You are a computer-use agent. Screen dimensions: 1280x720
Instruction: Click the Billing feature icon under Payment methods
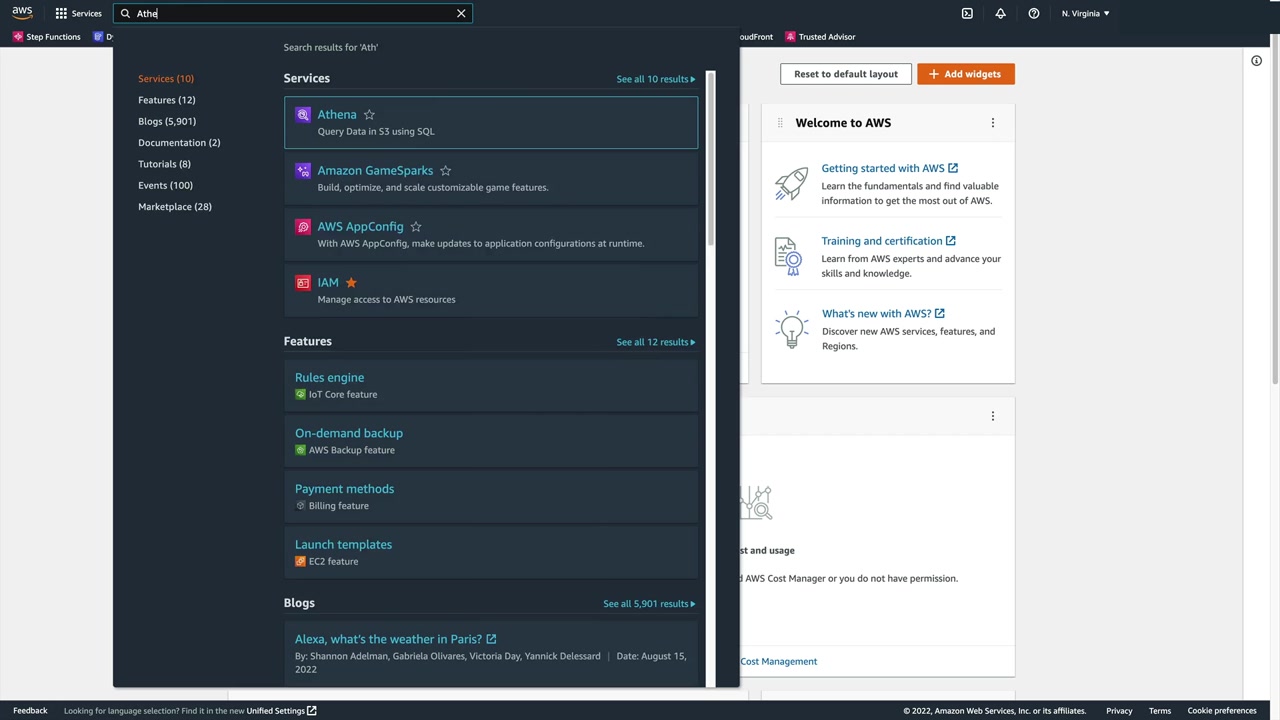(300, 506)
